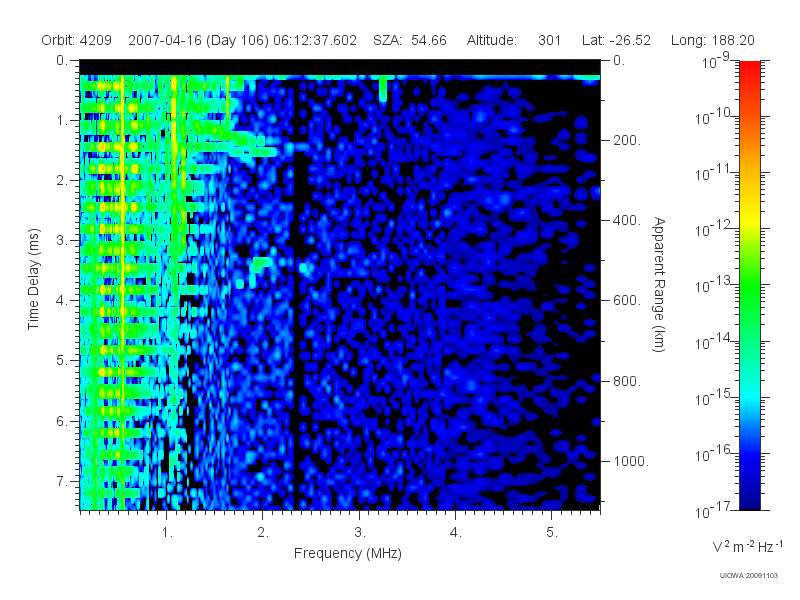Click the 10^-13 colorbar label

(x=714, y=285)
